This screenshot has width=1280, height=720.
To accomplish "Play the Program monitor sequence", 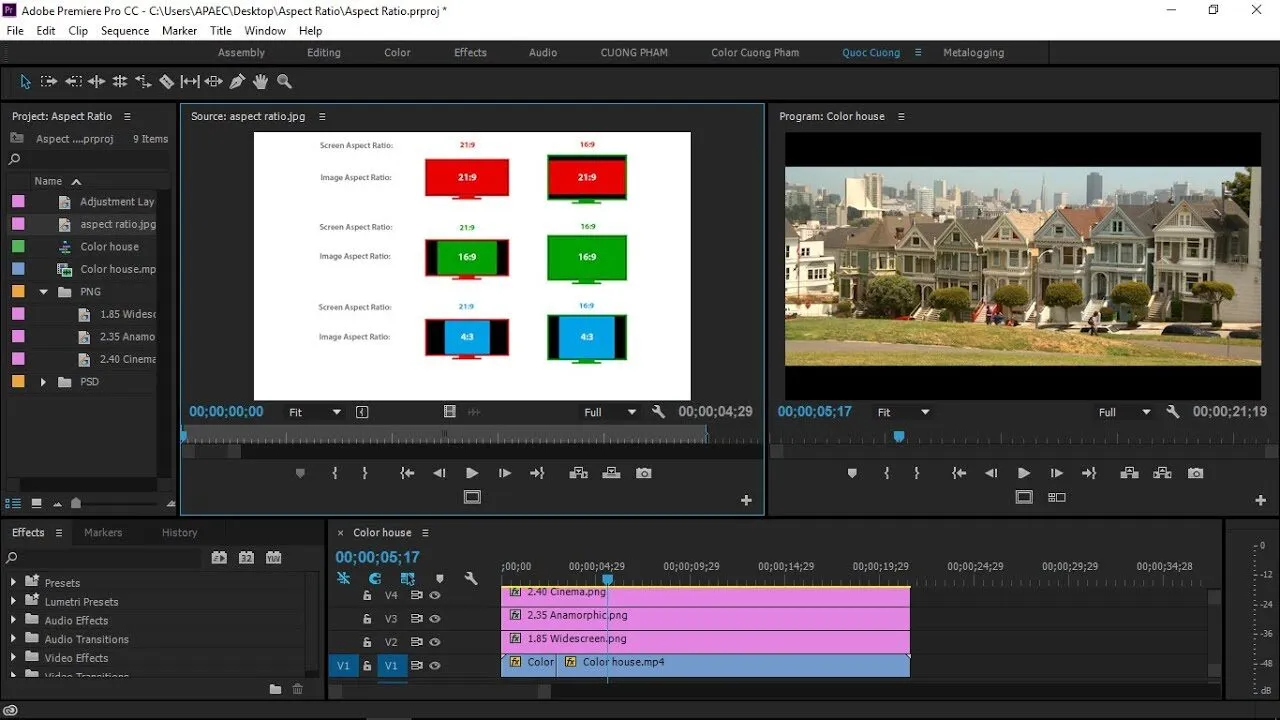I will [x=1023, y=473].
